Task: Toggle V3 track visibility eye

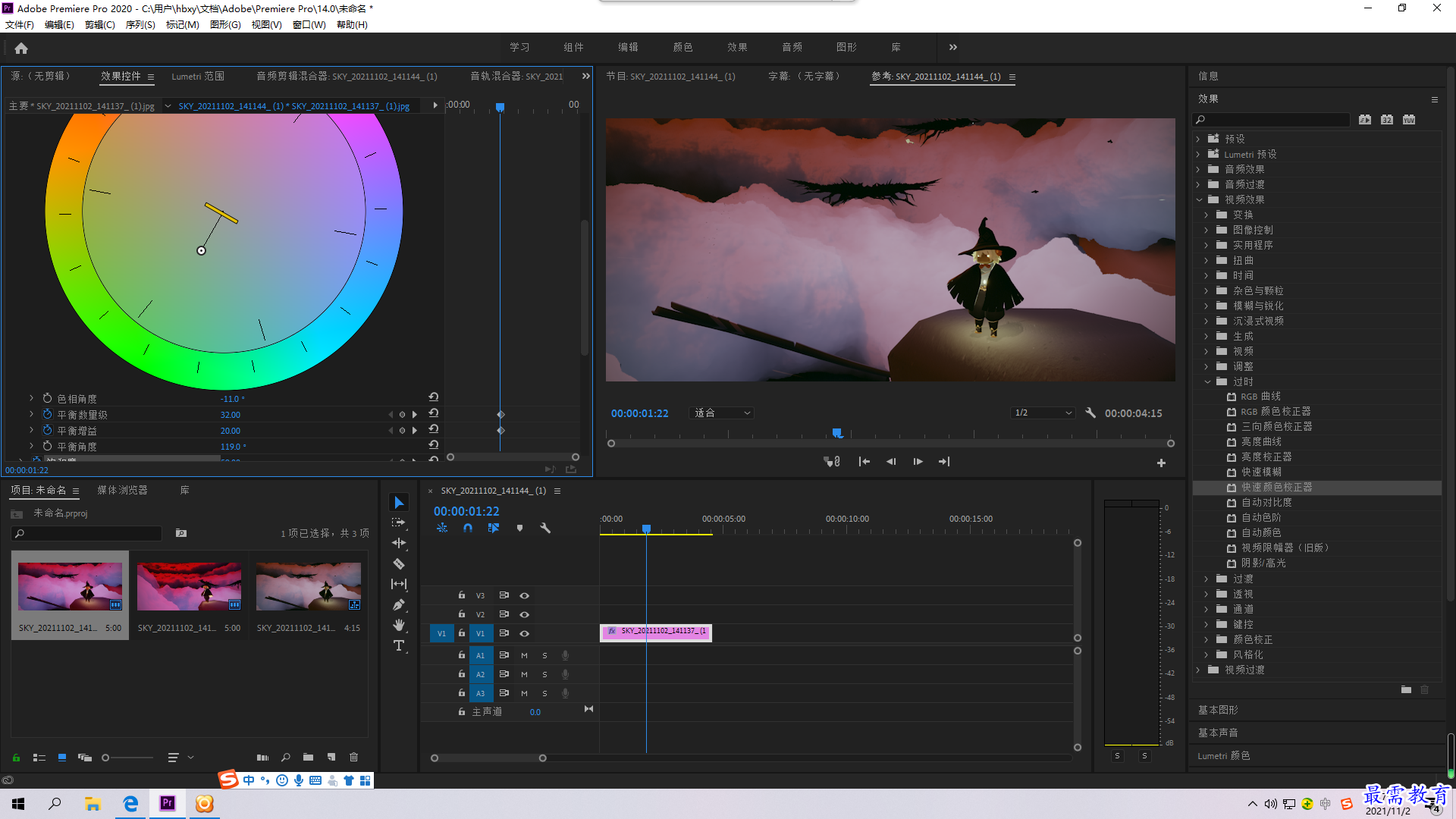Action: pyautogui.click(x=524, y=595)
